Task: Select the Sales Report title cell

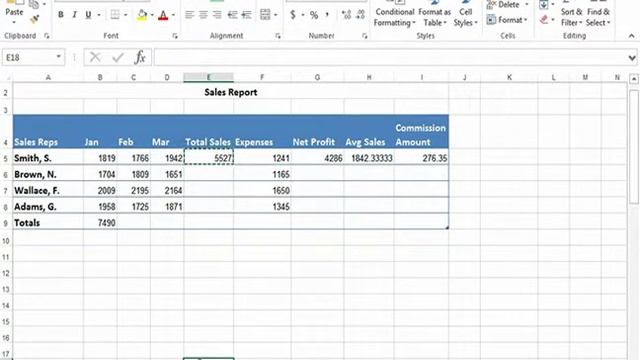Action: coord(231,92)
